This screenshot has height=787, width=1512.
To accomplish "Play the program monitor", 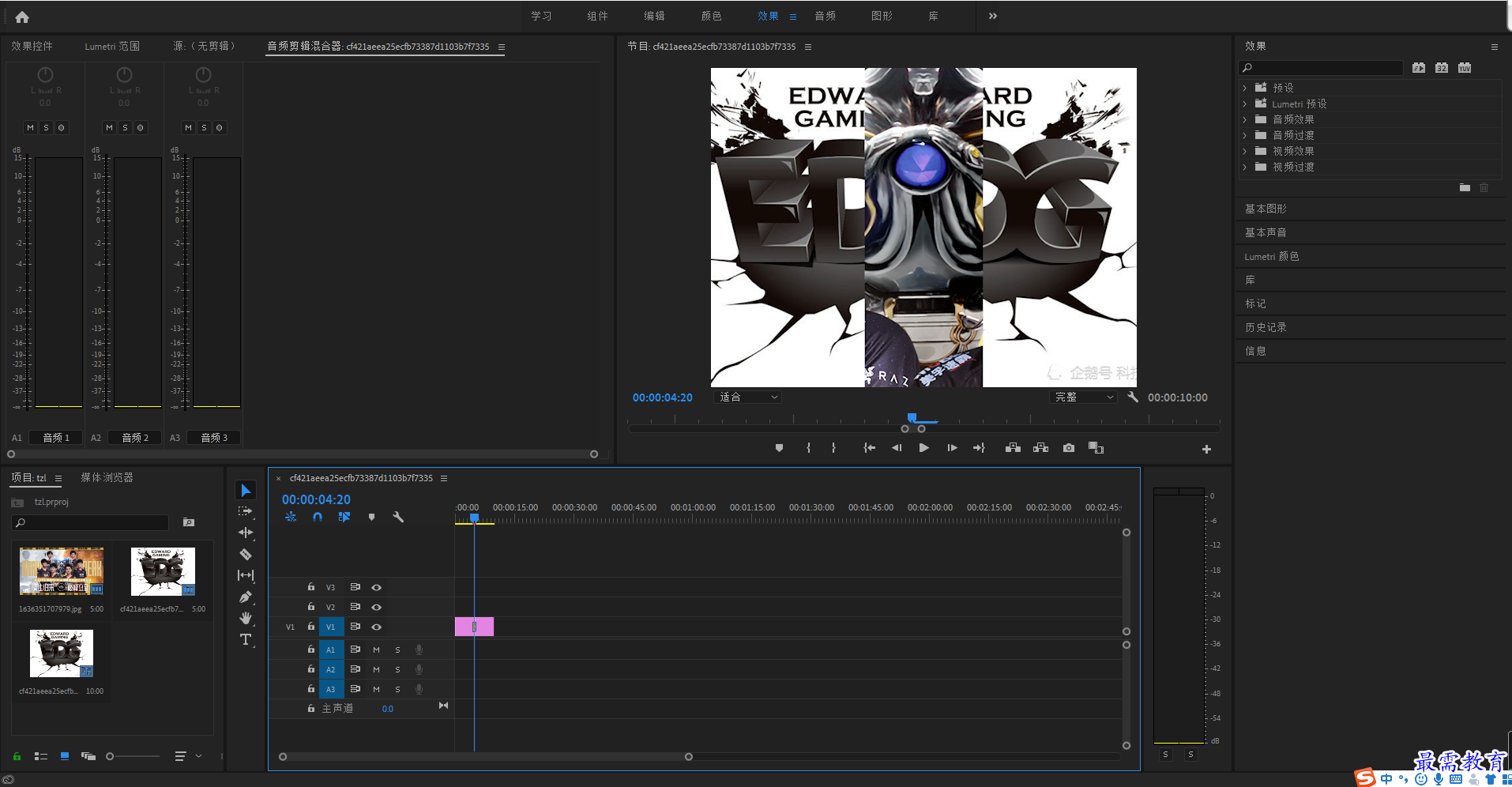I will 923,448.
